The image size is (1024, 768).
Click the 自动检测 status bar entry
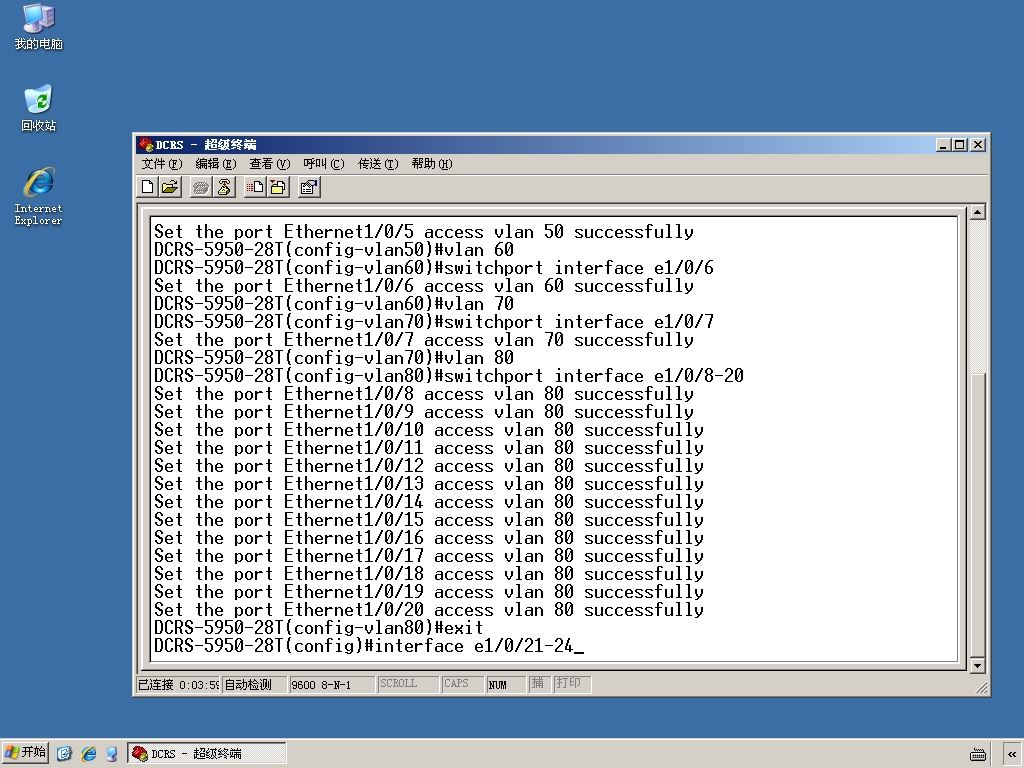(x=253, y=684)
